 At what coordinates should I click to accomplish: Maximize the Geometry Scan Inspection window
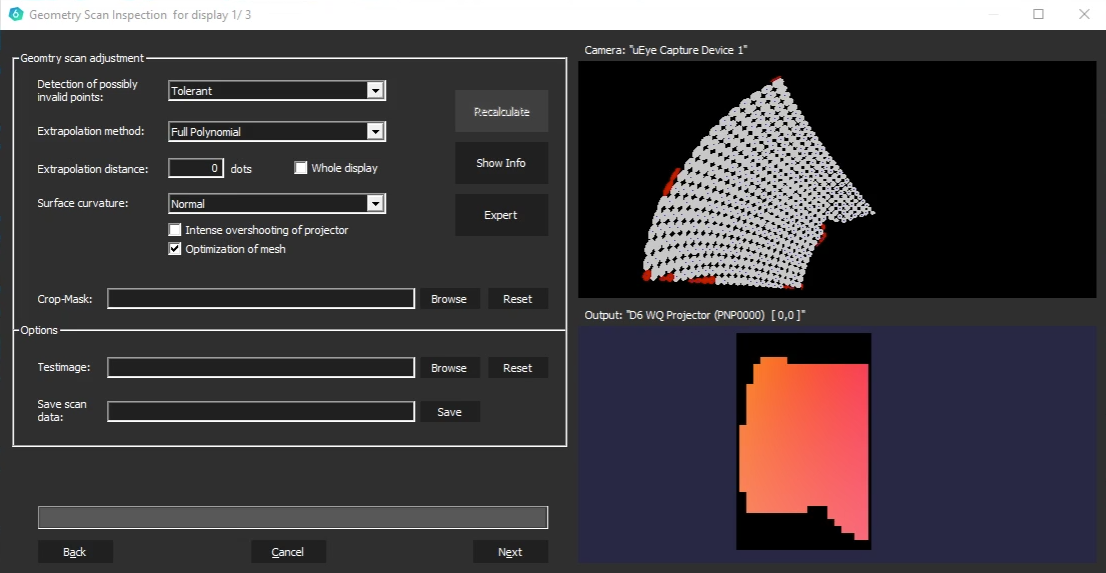1038,15
